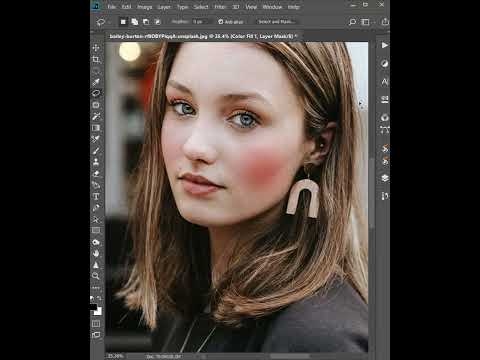Click the unsplash.jpg document tab
Viewport: 480px width, 360px height.
204,36
